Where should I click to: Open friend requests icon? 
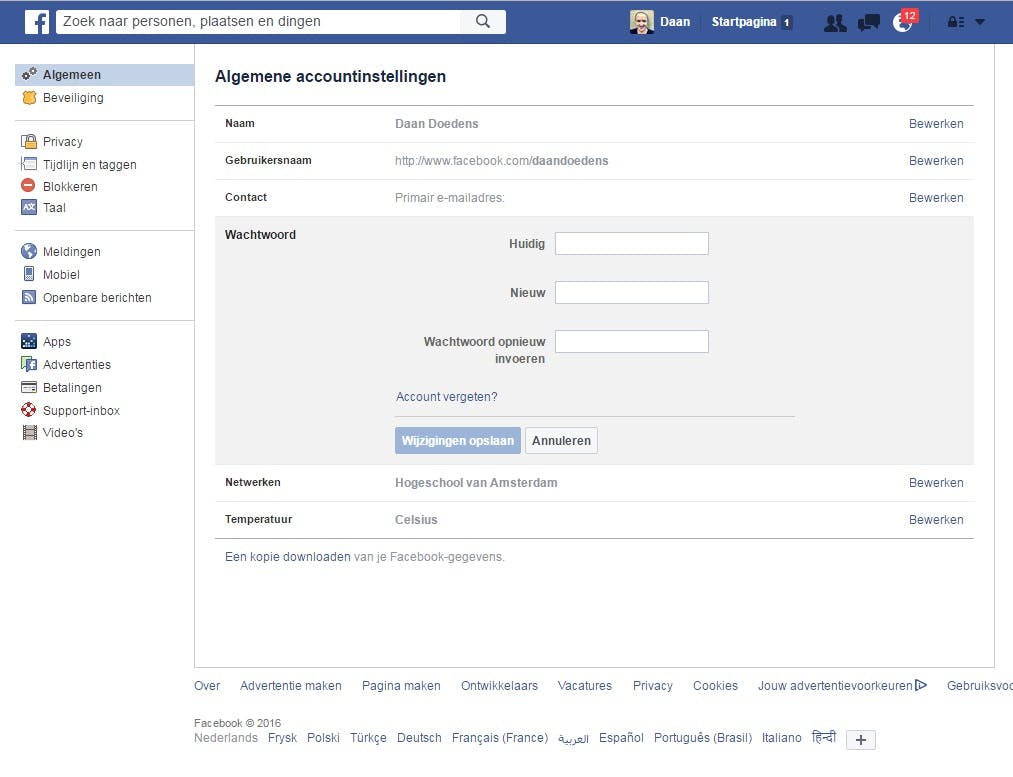click(x=835, y=23)
